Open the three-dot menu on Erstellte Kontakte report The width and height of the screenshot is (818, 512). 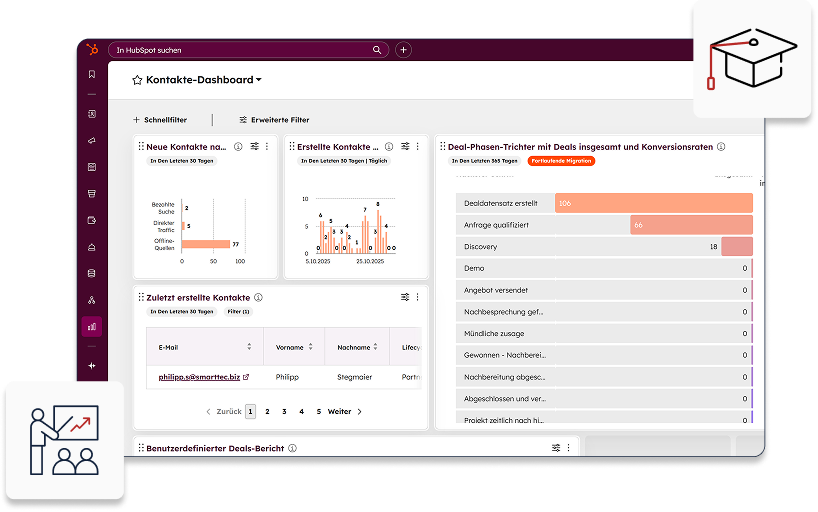coord(417,146)
